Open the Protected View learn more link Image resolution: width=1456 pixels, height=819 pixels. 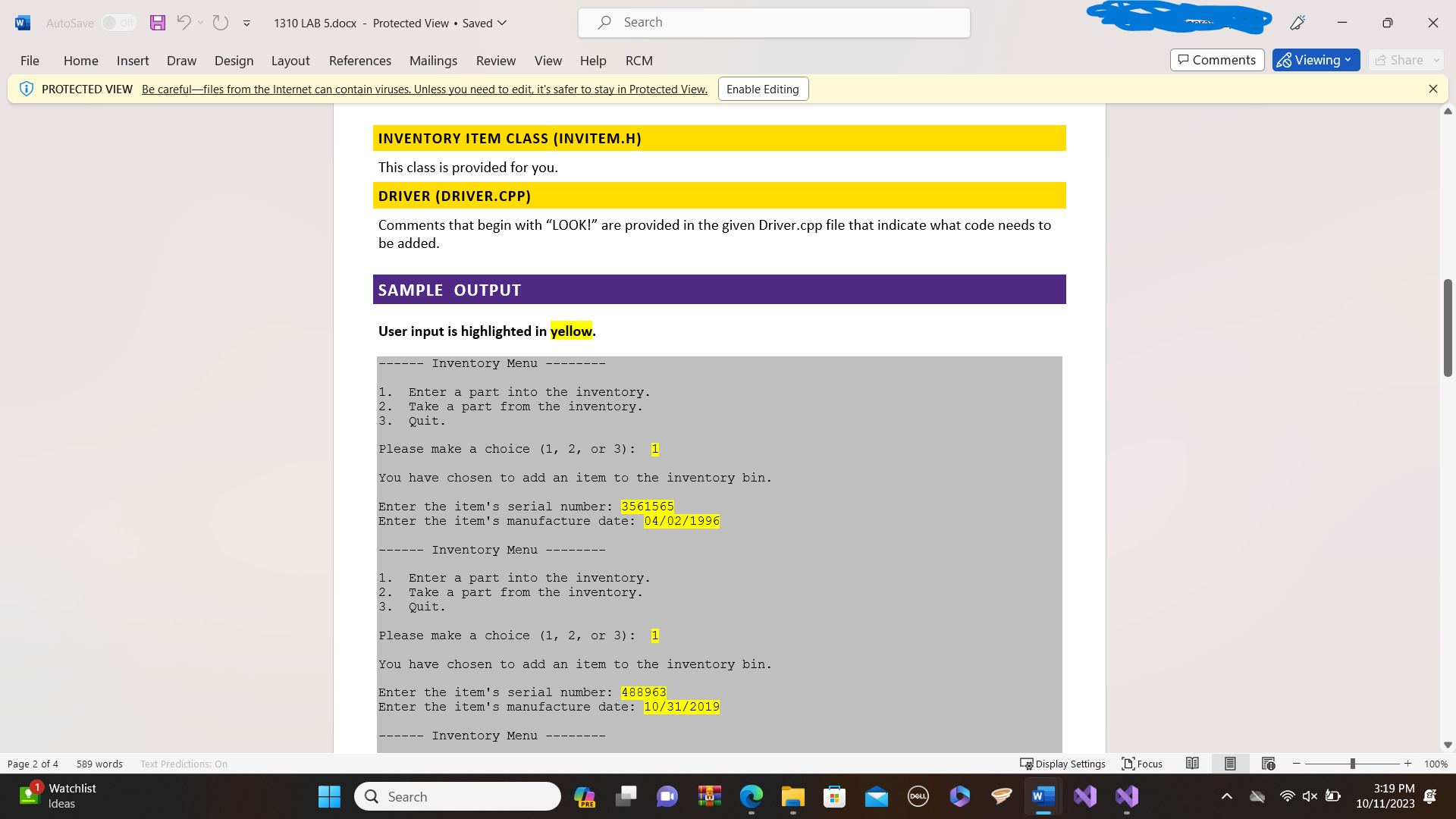click(424, 89)
